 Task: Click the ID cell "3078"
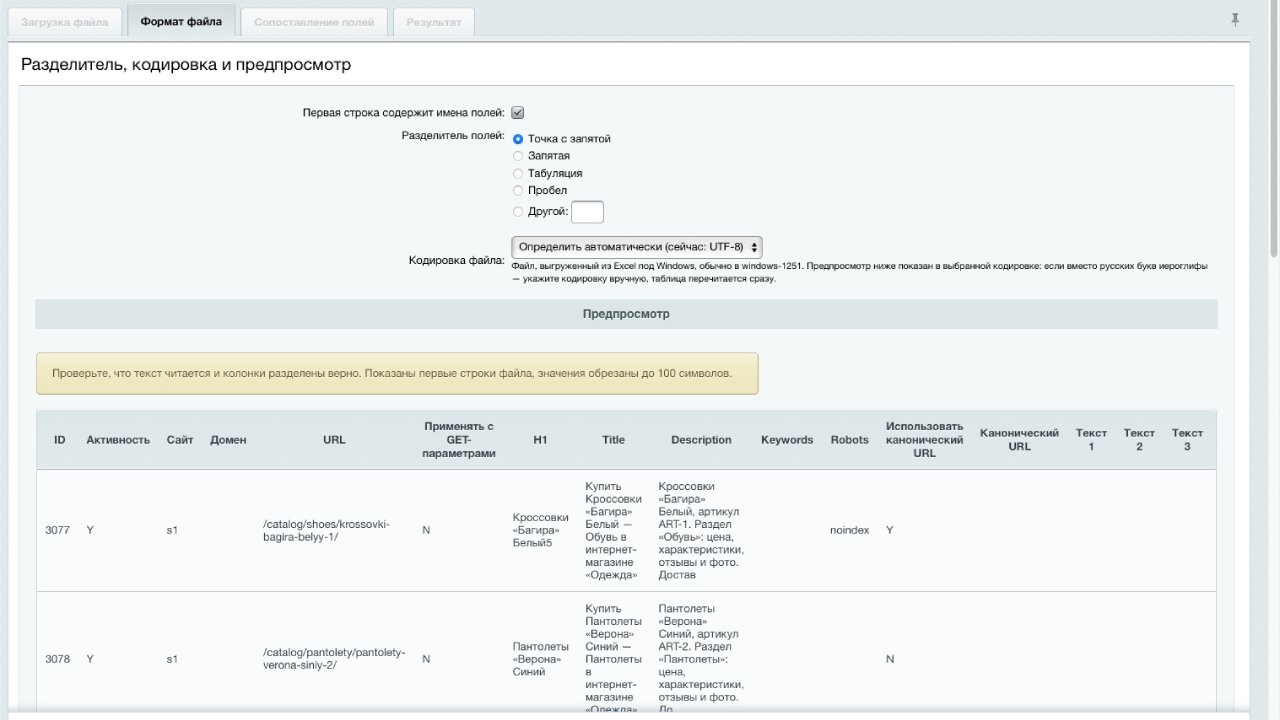58,659
